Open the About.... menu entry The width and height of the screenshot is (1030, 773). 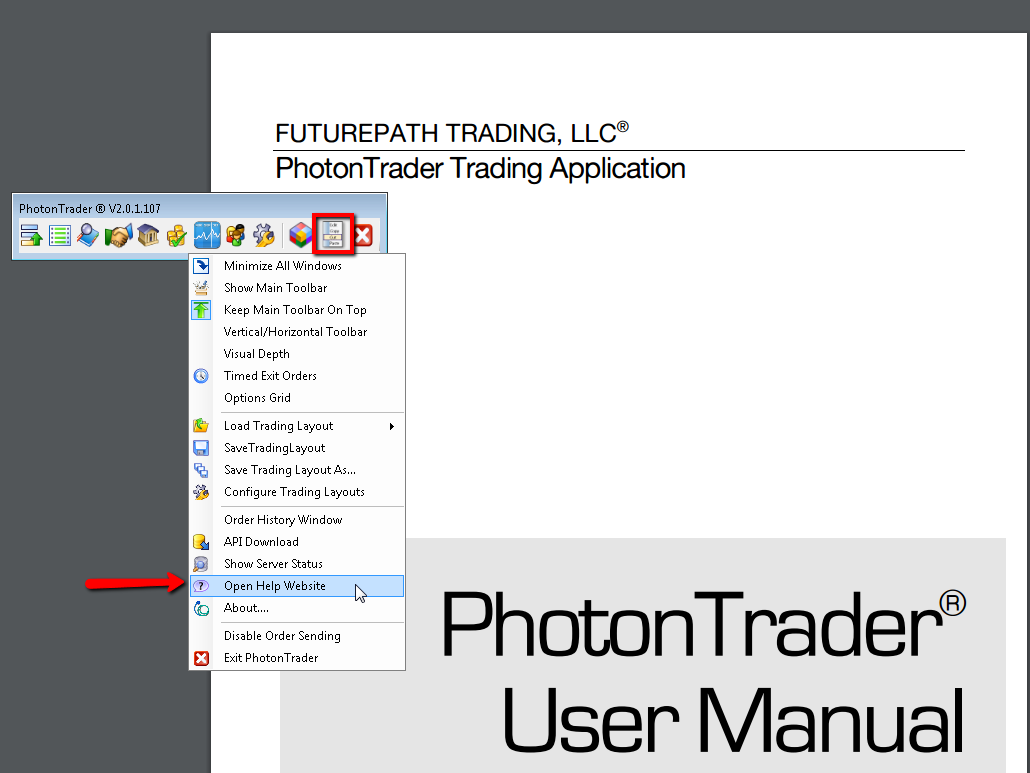[x=297, y=608]
